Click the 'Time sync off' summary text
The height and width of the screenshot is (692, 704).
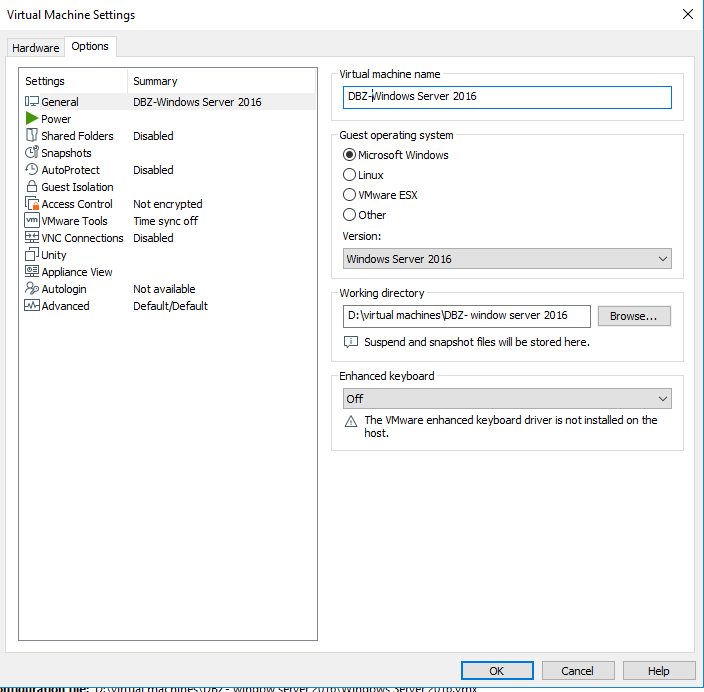pyautogui.click(x=166, y=221)
